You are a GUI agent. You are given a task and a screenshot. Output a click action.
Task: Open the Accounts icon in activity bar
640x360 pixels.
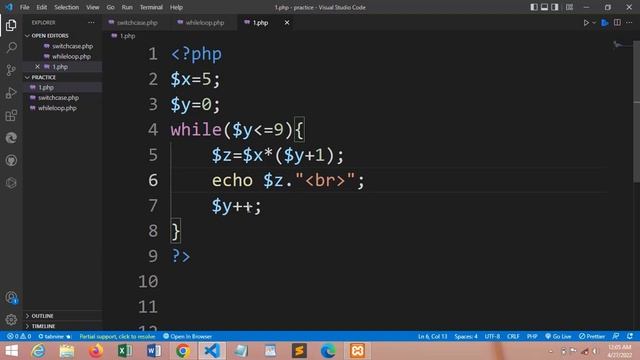click(x=11, y=298)
